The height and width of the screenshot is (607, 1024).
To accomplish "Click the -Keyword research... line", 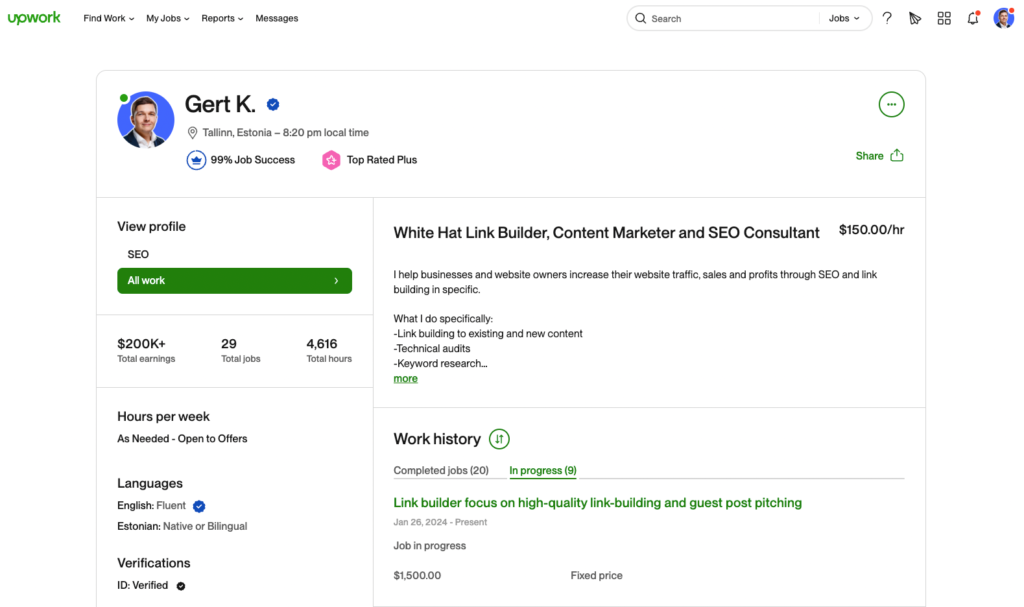I will coord(440,364).
